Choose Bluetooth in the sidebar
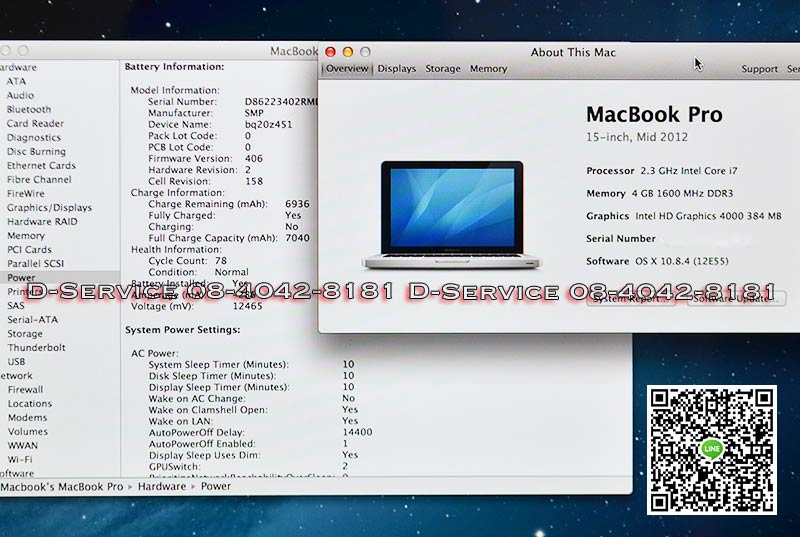This screenshot has height=537, width=800. tap(29, 109)
